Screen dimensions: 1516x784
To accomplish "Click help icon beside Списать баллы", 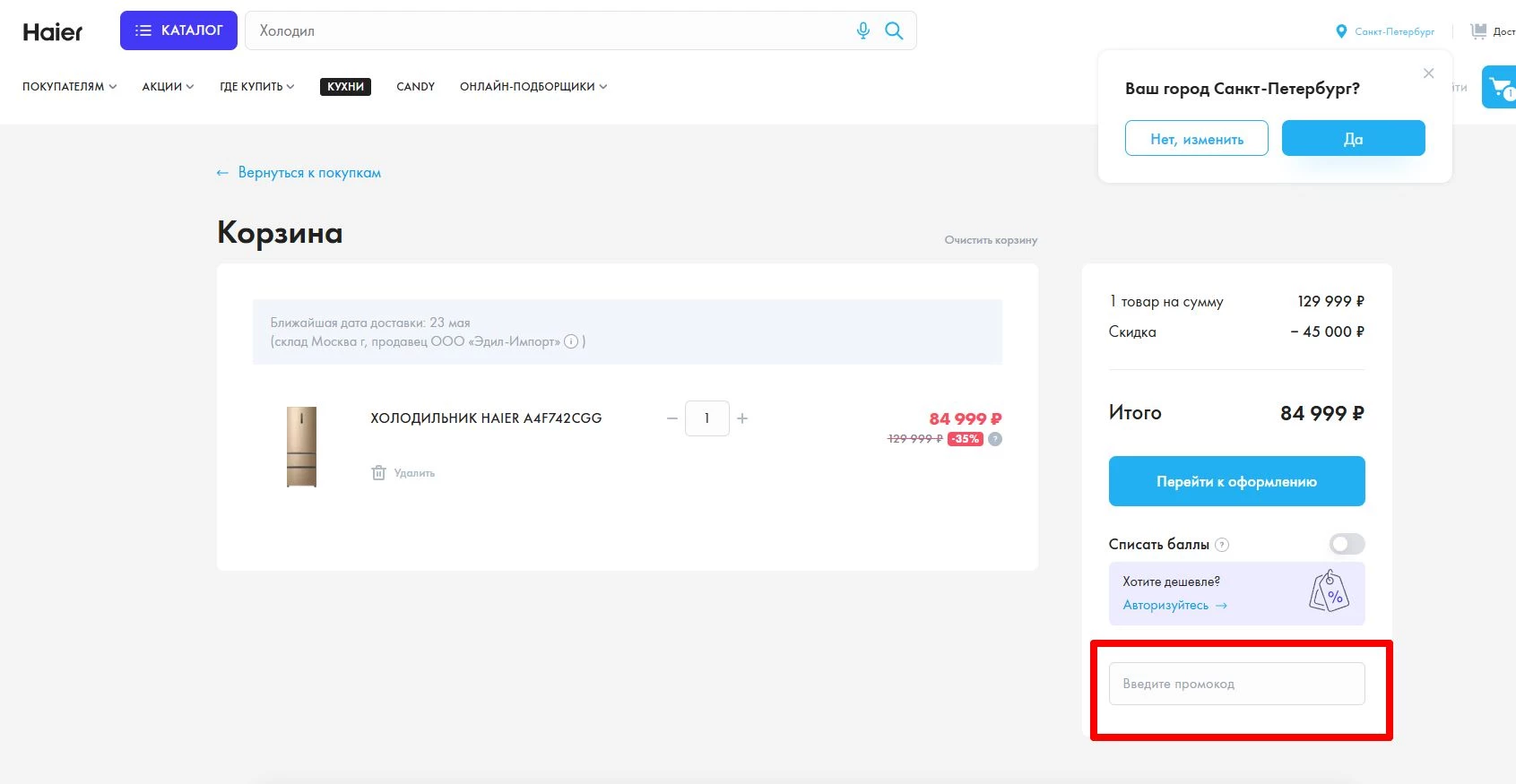I will 1222,545.
